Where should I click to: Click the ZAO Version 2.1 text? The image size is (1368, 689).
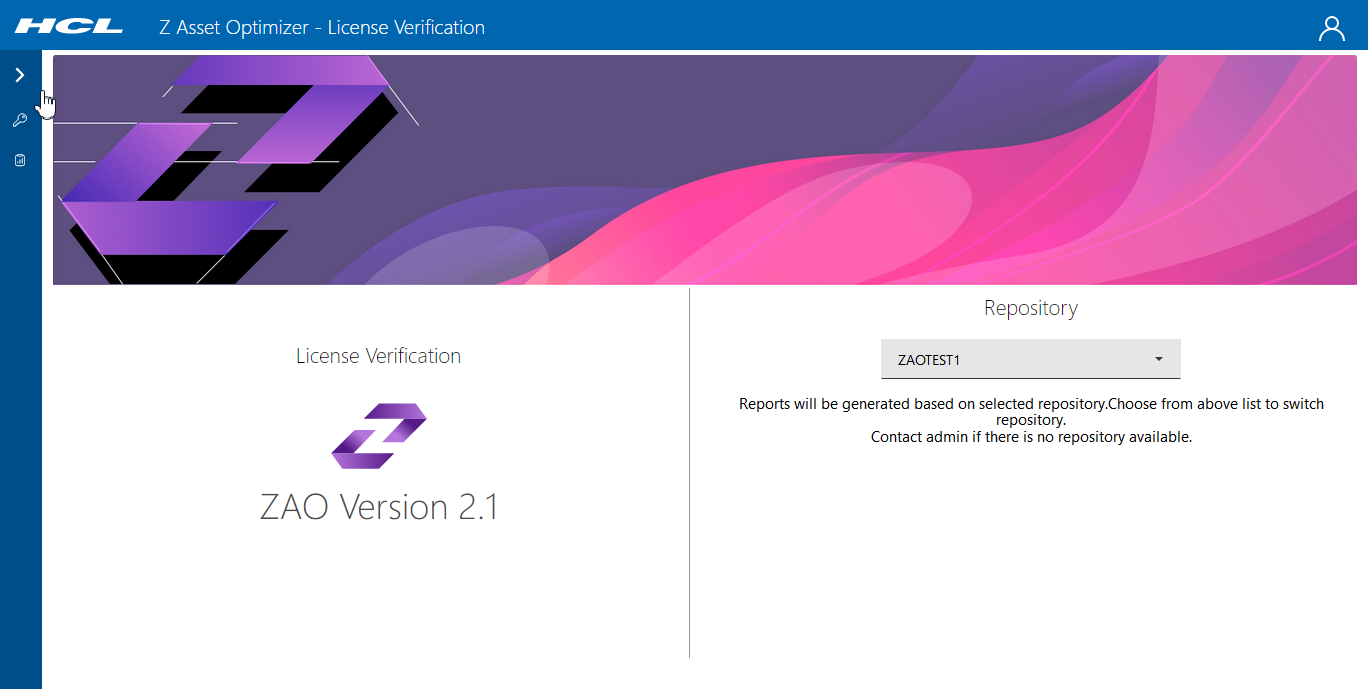[x=379, y=507]
